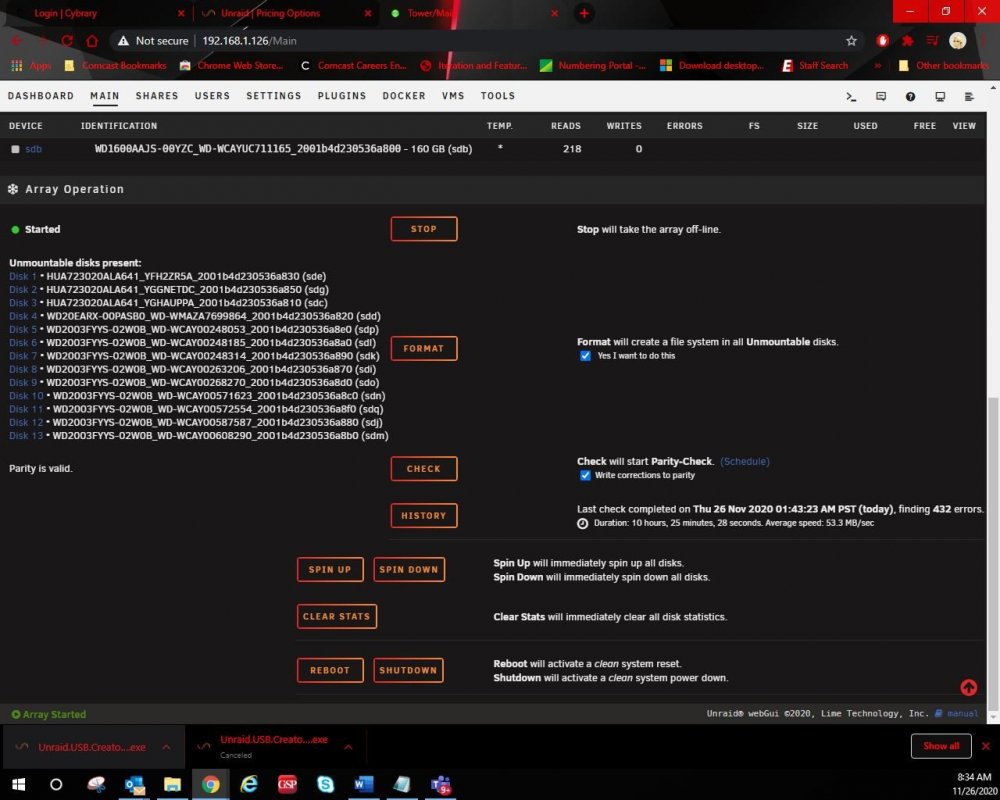Click SPIN UP button

pyautogui.click(x=330, y=570)
